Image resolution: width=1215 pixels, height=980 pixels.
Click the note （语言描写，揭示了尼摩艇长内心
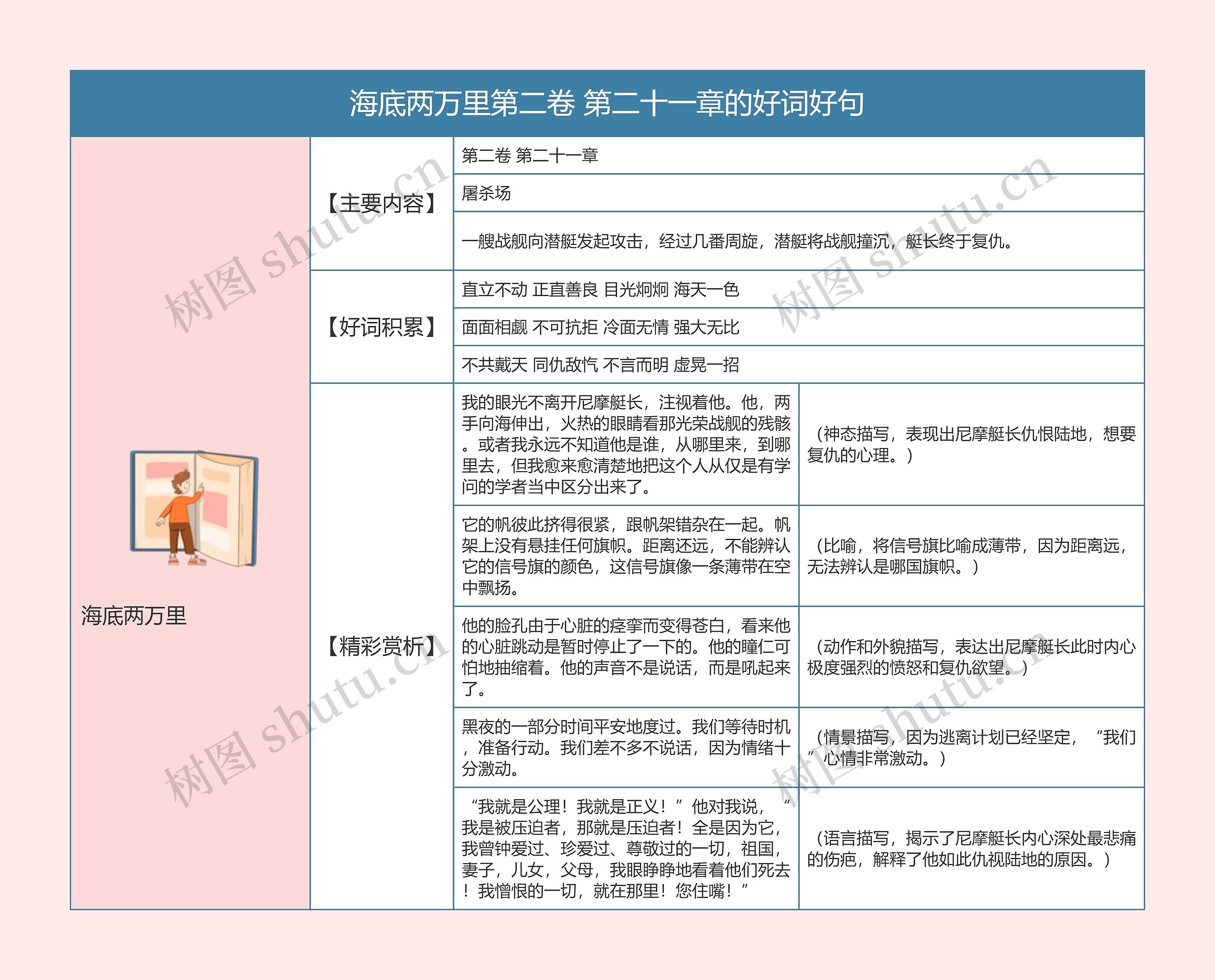972,849
